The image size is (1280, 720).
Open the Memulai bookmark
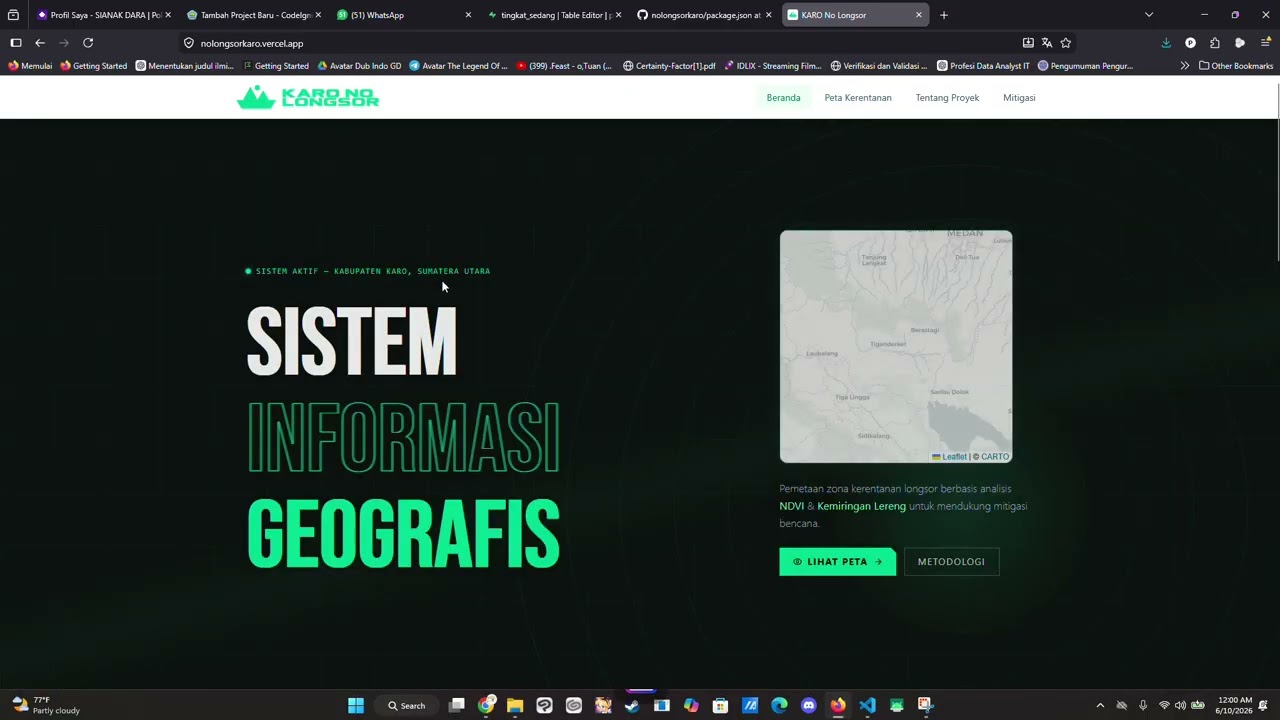point(30,66)
